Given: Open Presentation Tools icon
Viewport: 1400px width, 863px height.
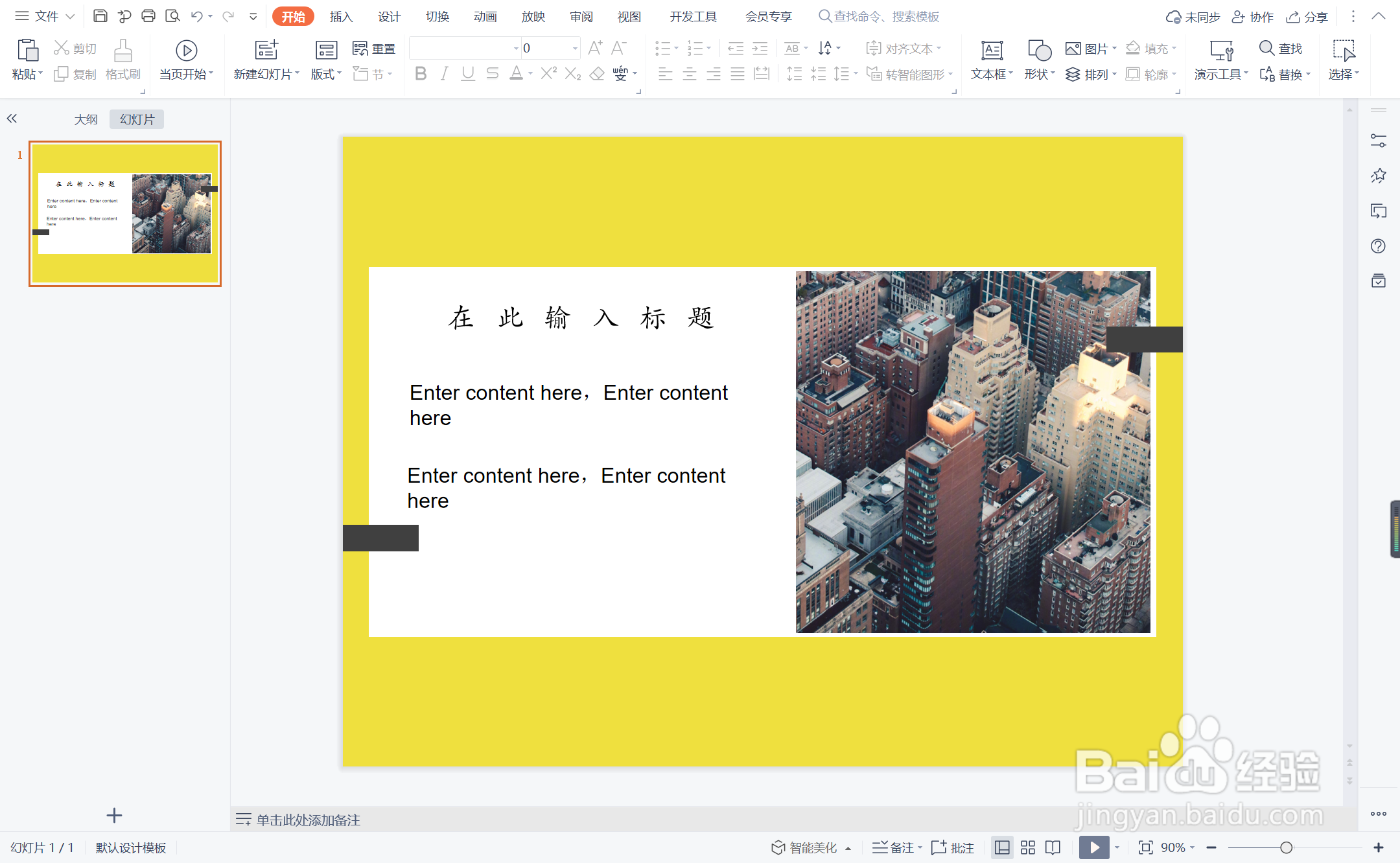Looking at the screenshot, I should (1221, 51).
